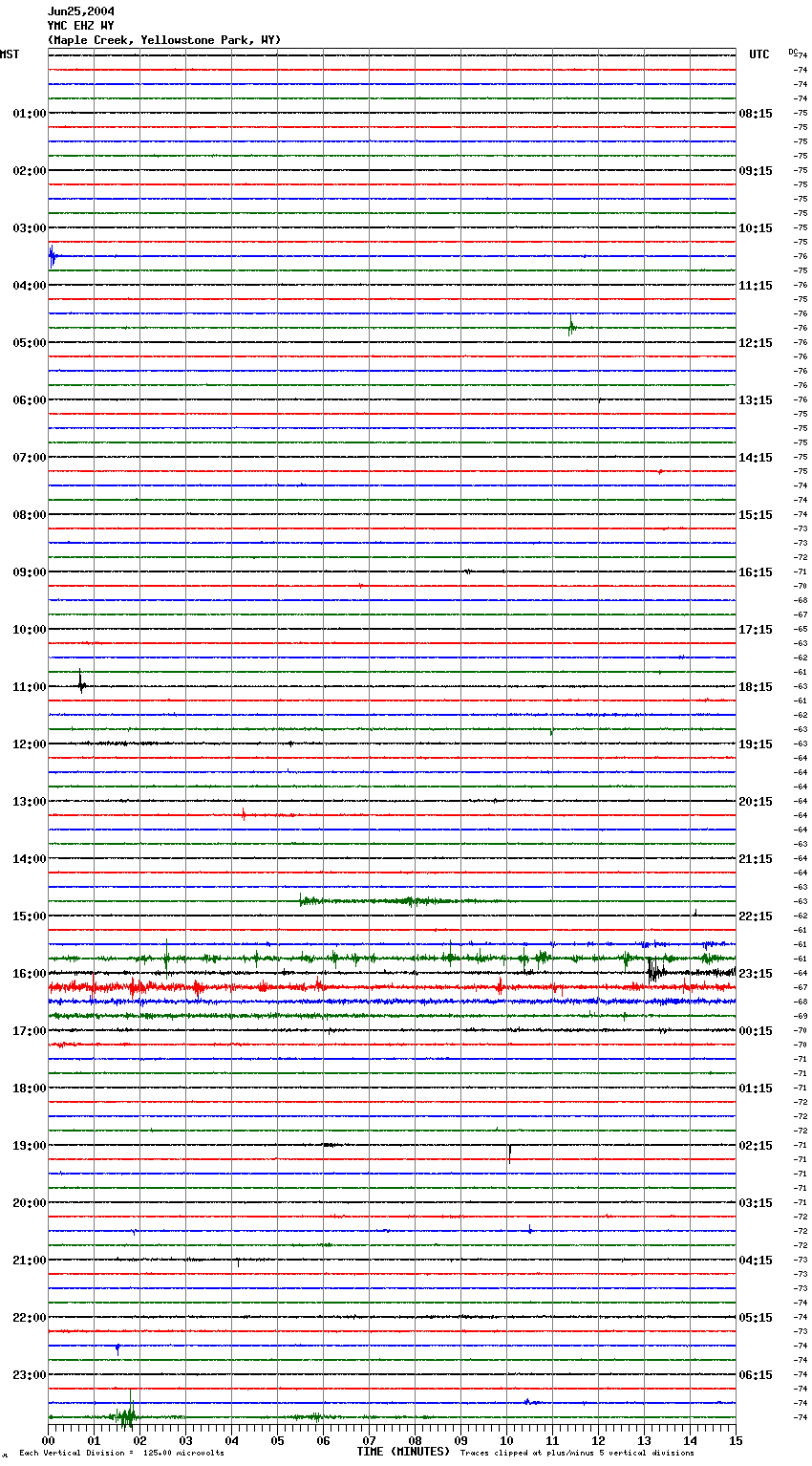Select the 03:00 MST time label
This screenshot has height=1466, width=812.
pos(30,228)
